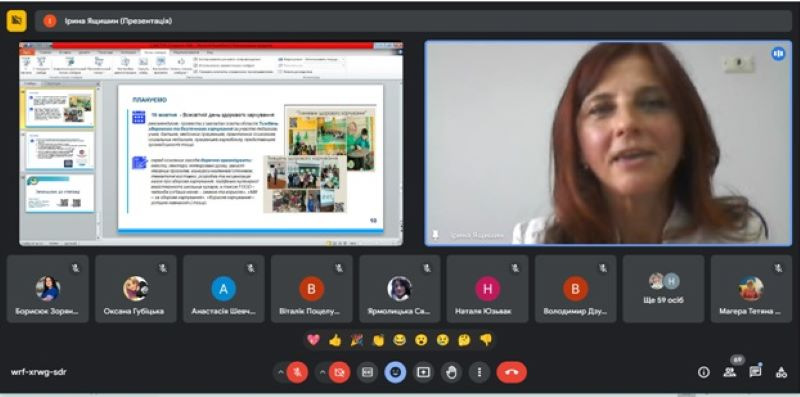Viewport: 800px width, 397px height.
Task: Send the party popper reaction
Action: click(357, 340)
